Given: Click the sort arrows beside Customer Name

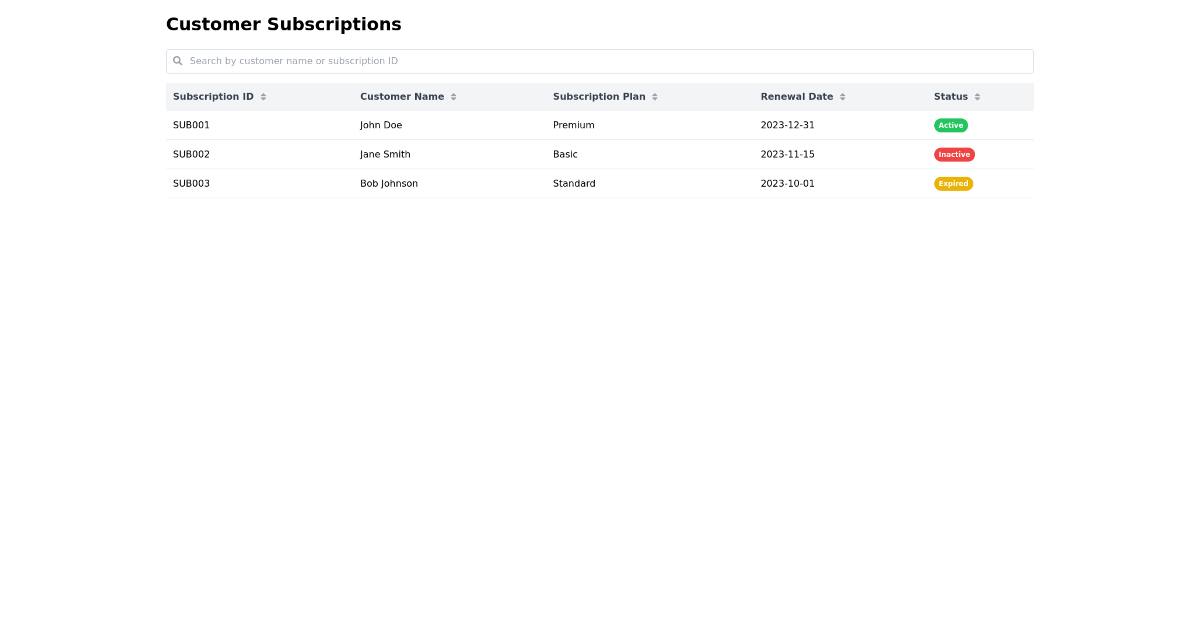Looking at the screenshot, I should 453,96.
